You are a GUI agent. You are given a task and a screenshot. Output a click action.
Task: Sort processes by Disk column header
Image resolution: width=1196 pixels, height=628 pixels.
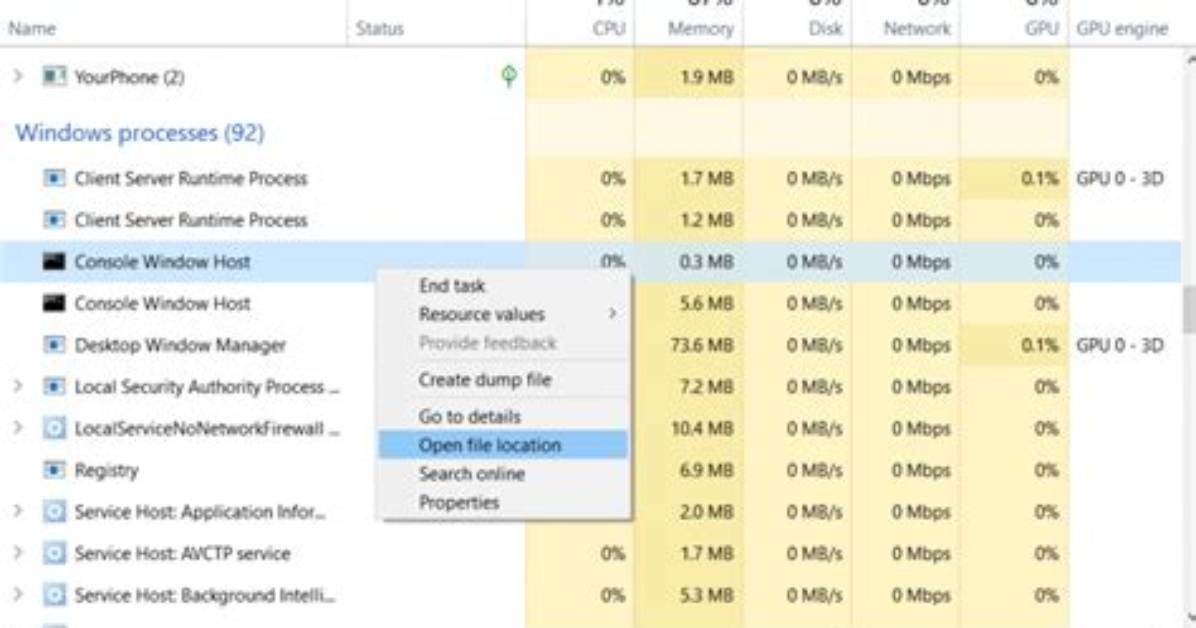tap(825, 29)
